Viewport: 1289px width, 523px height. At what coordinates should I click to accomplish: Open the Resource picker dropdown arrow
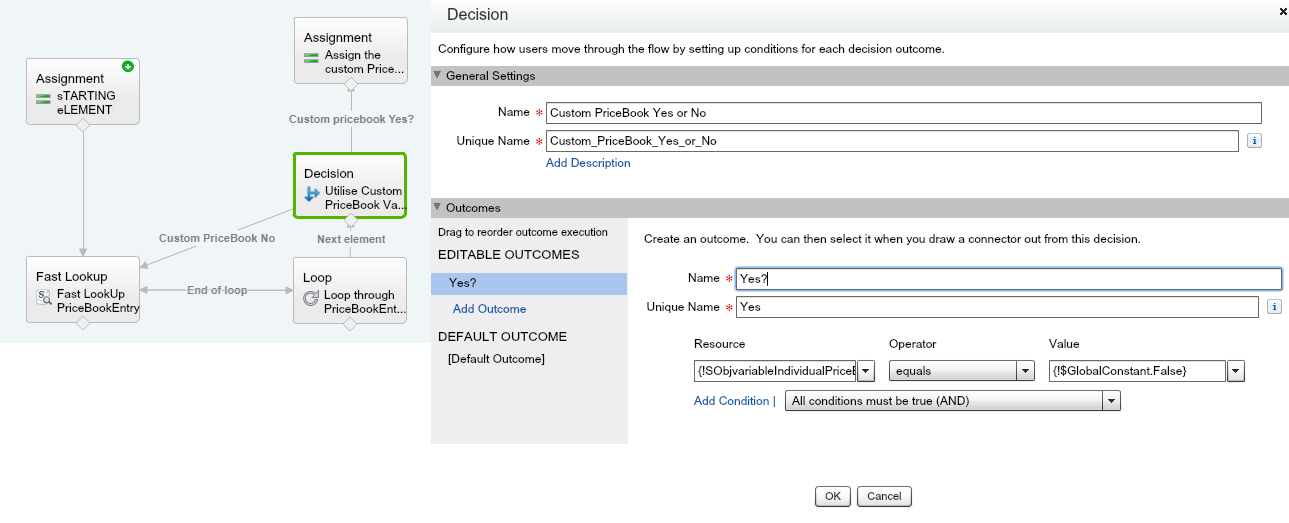pyautogui.click(x=866, y=371)
